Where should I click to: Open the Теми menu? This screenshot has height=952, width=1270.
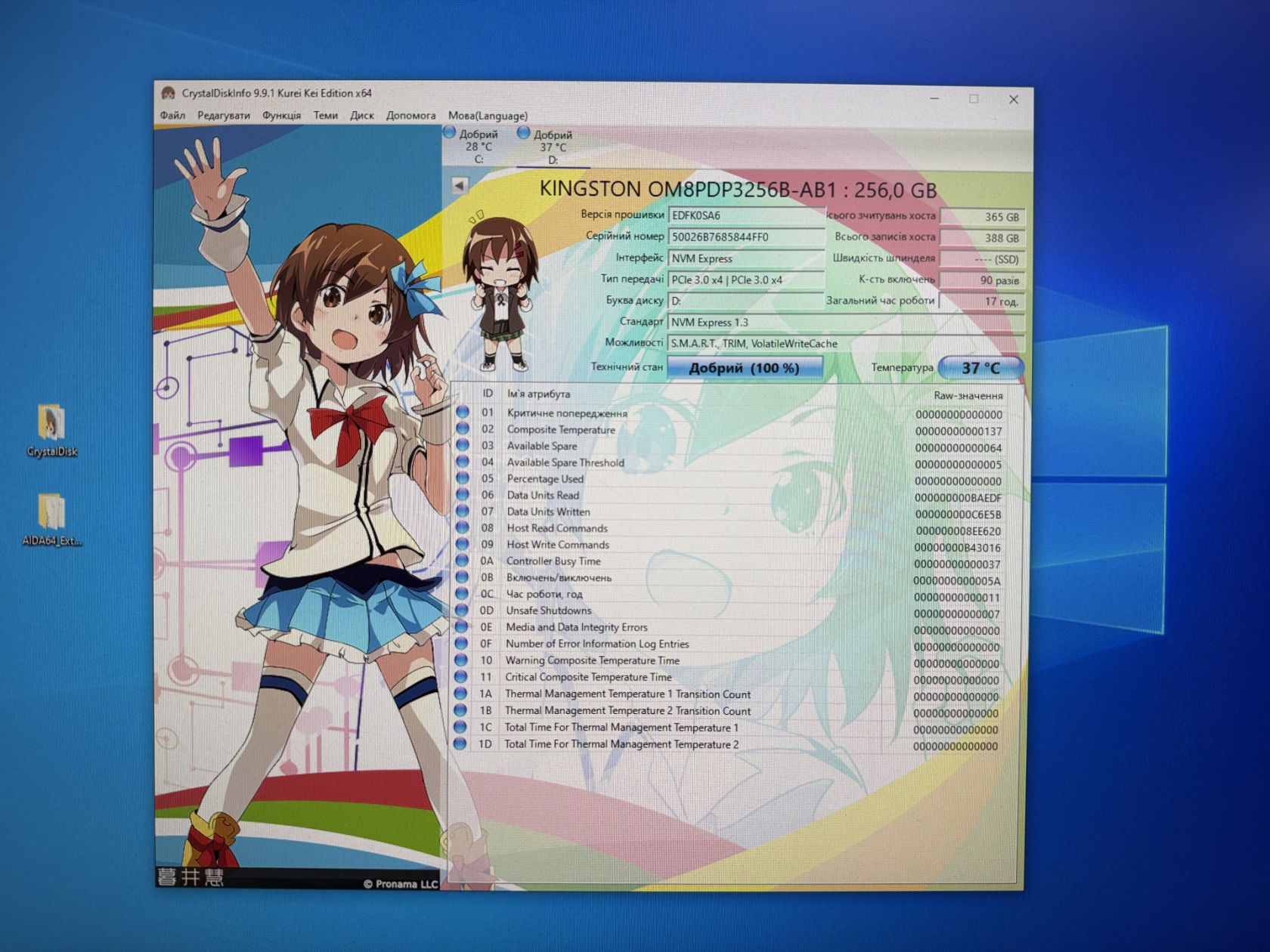click(325, 116)
